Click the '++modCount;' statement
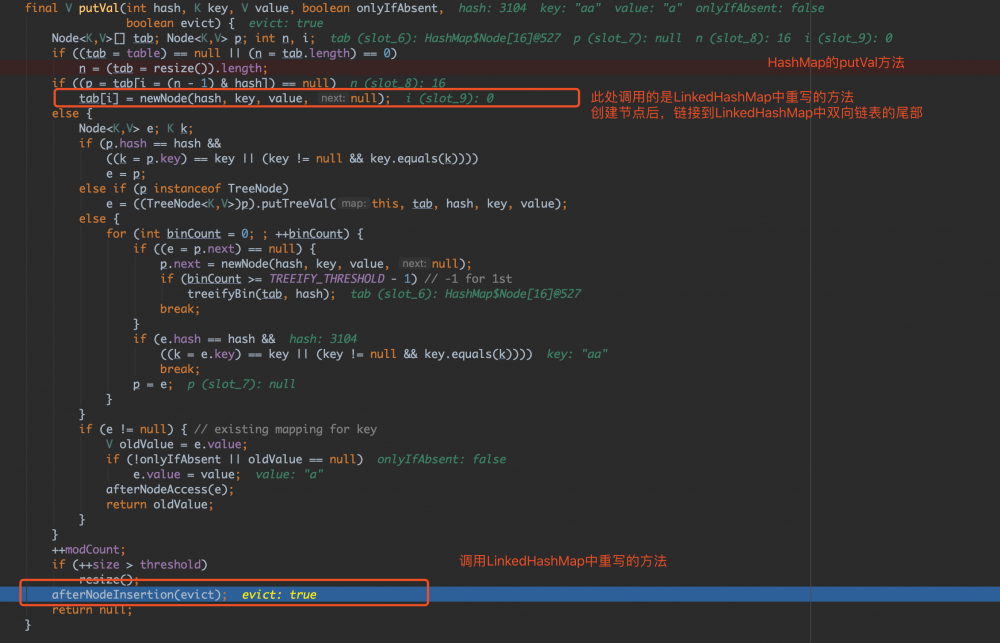The height and width of the screenshot is (643, 1000). (89, 550)
